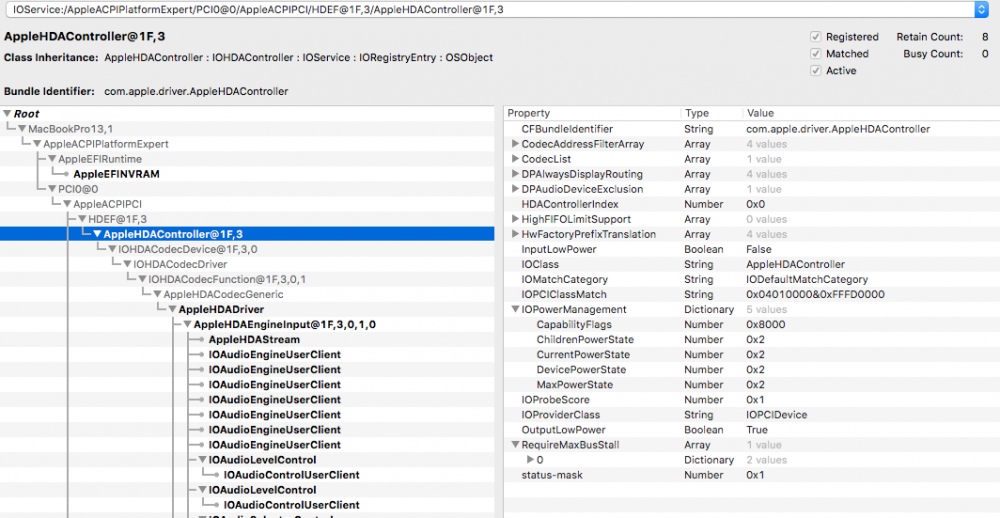Expand the CodecList property
Screen dimensions: 1000x518
(x=515, y=159)
